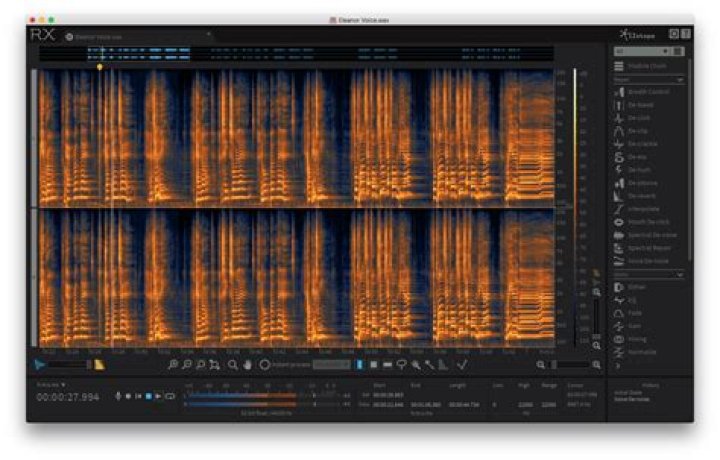Select the Time selection tool
This screenshot has height=460, width=720.
pyautogui.click(x=360, y=365)
